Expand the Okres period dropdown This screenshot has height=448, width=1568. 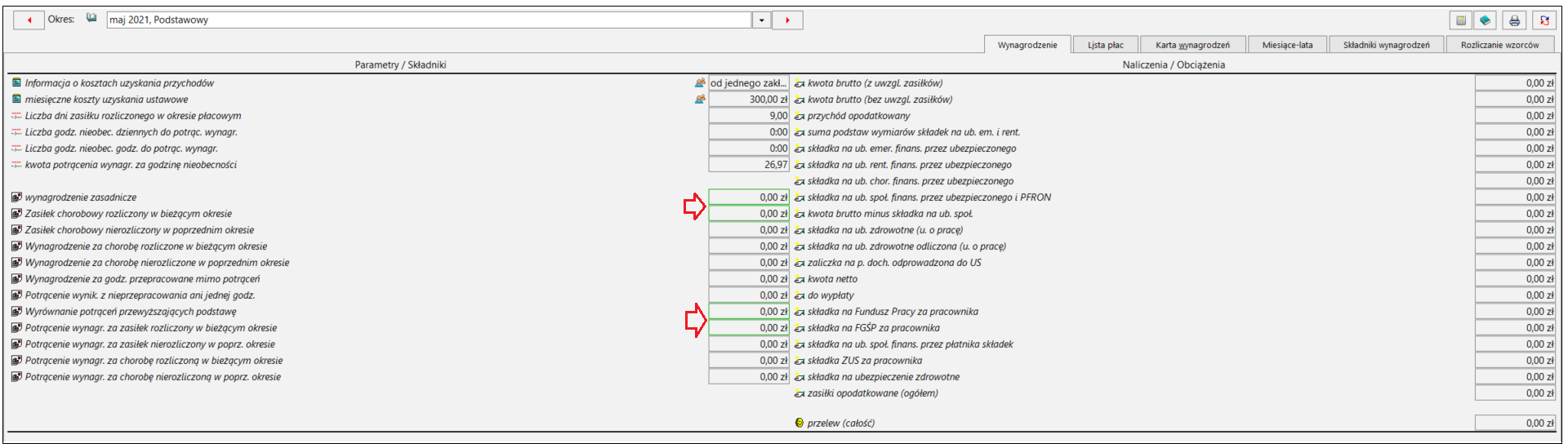(x=761, y=20)
